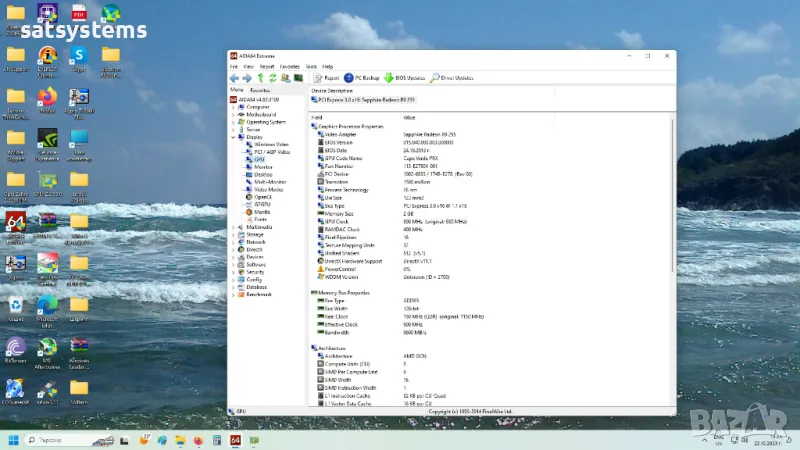
Task: Open AIDA64 icon in Windows taskbar
Action: click(235, 439)
